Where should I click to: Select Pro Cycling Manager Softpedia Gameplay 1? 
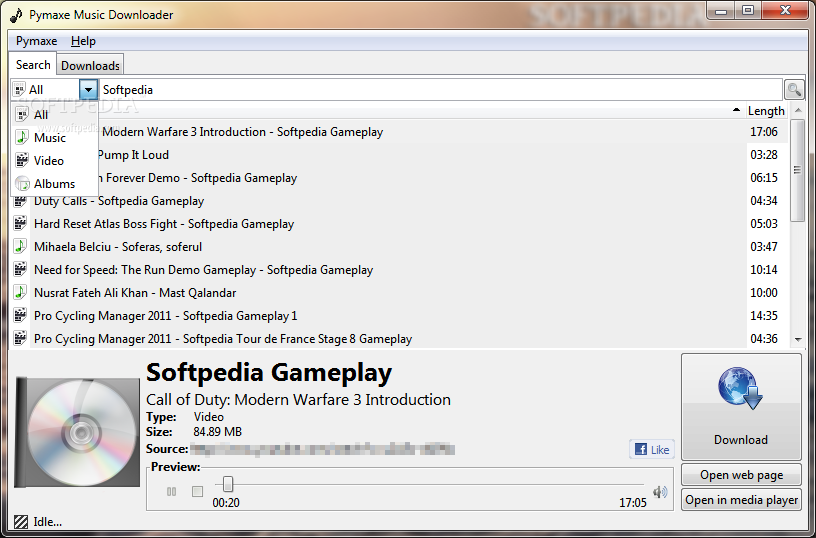tap(399, 315)
